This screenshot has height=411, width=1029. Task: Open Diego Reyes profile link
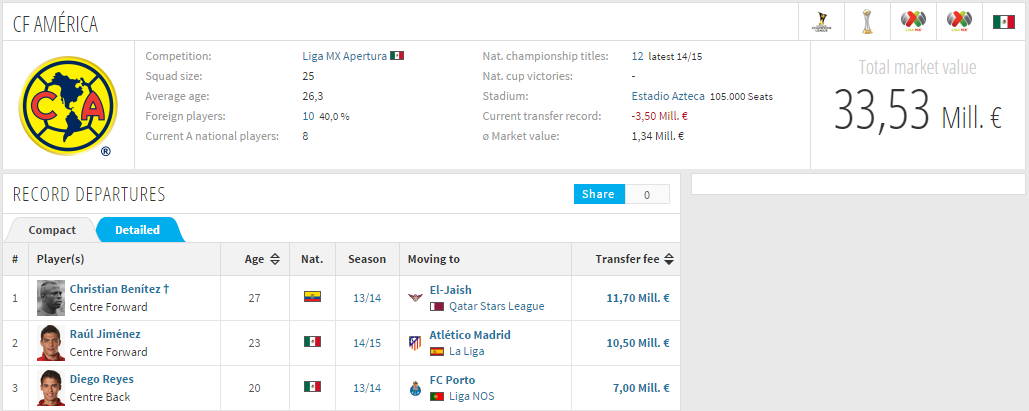point(102,379)
